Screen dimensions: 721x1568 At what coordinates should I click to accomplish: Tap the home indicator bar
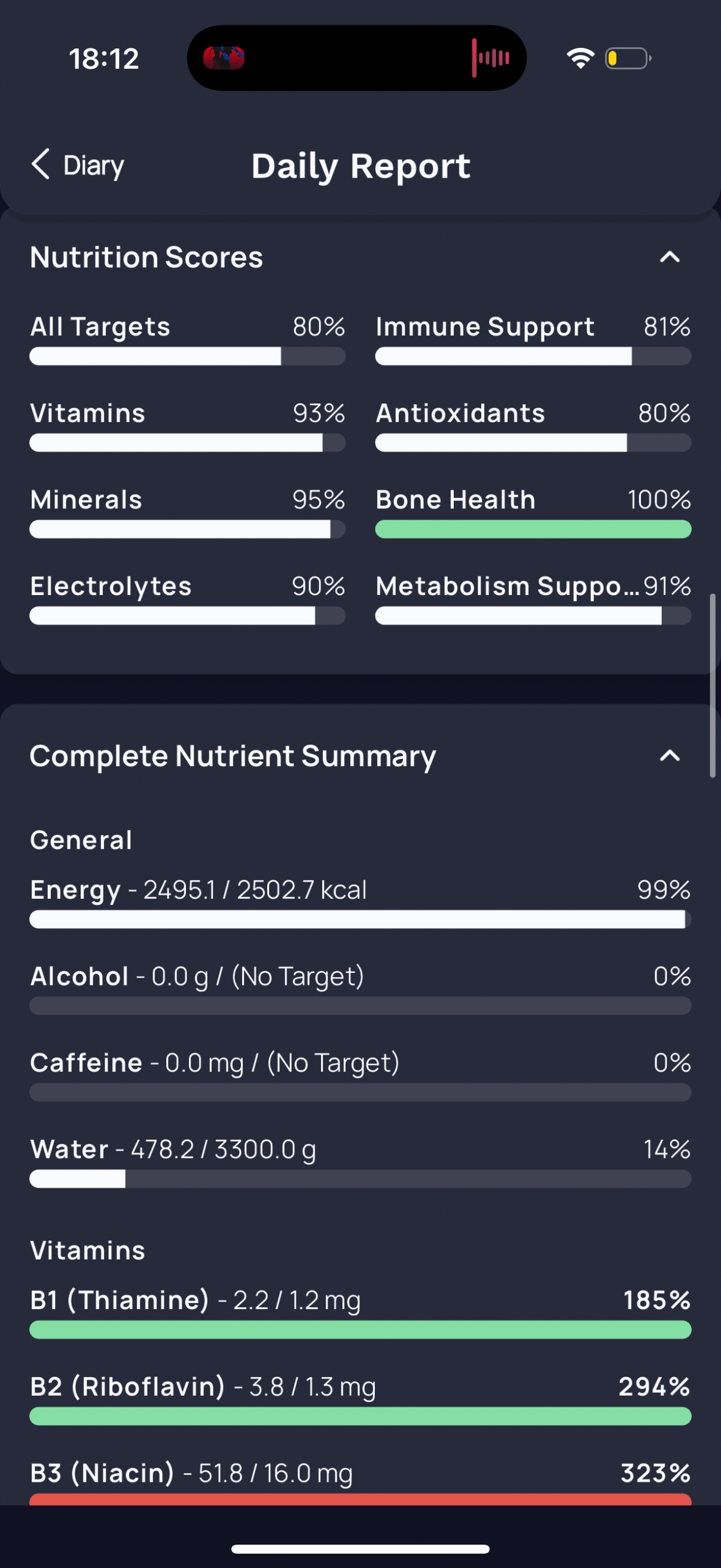(360, 1548)
